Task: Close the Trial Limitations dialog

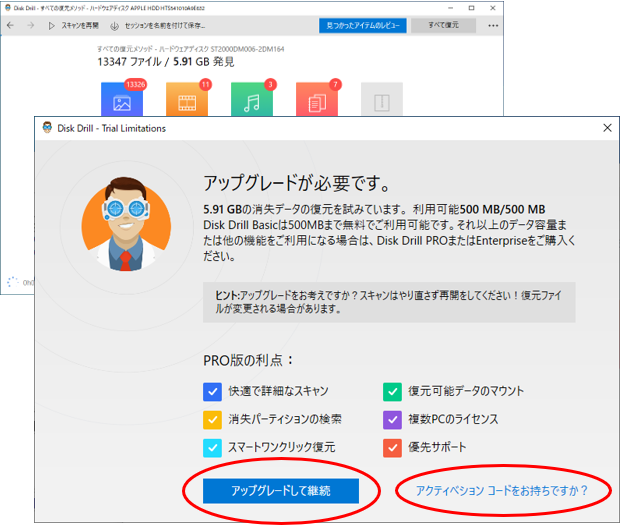Action: point(607,128)
